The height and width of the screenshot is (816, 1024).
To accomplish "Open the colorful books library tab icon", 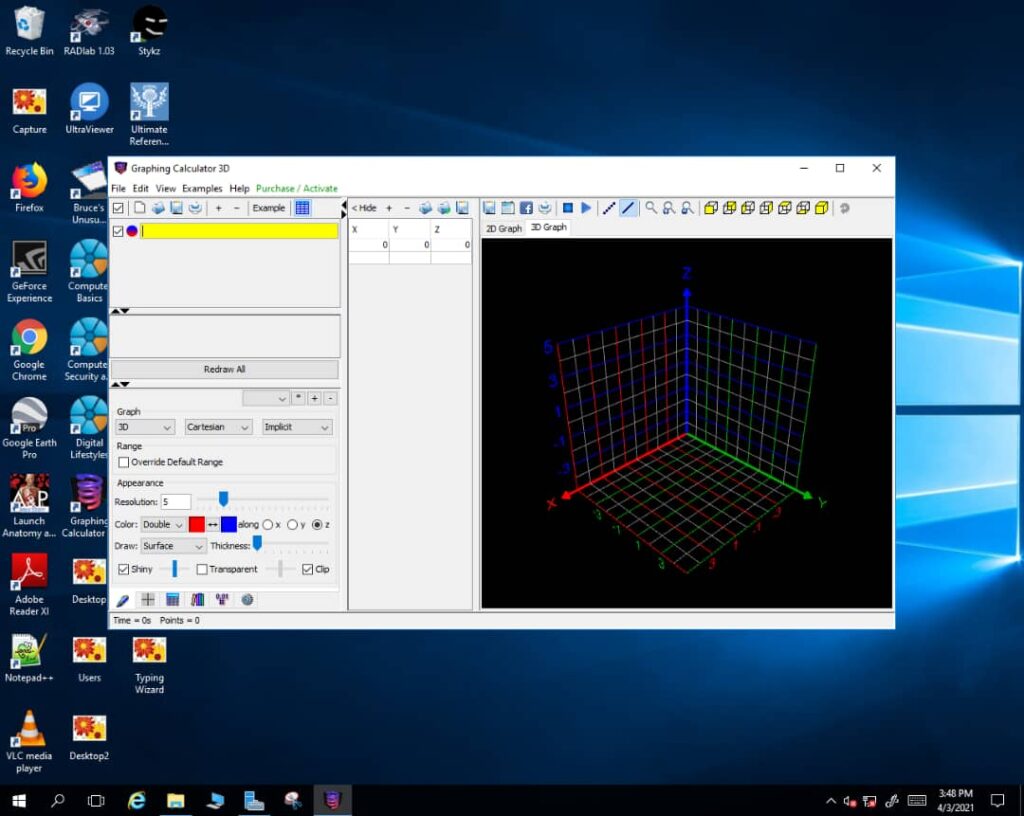I will pos(197,600).
